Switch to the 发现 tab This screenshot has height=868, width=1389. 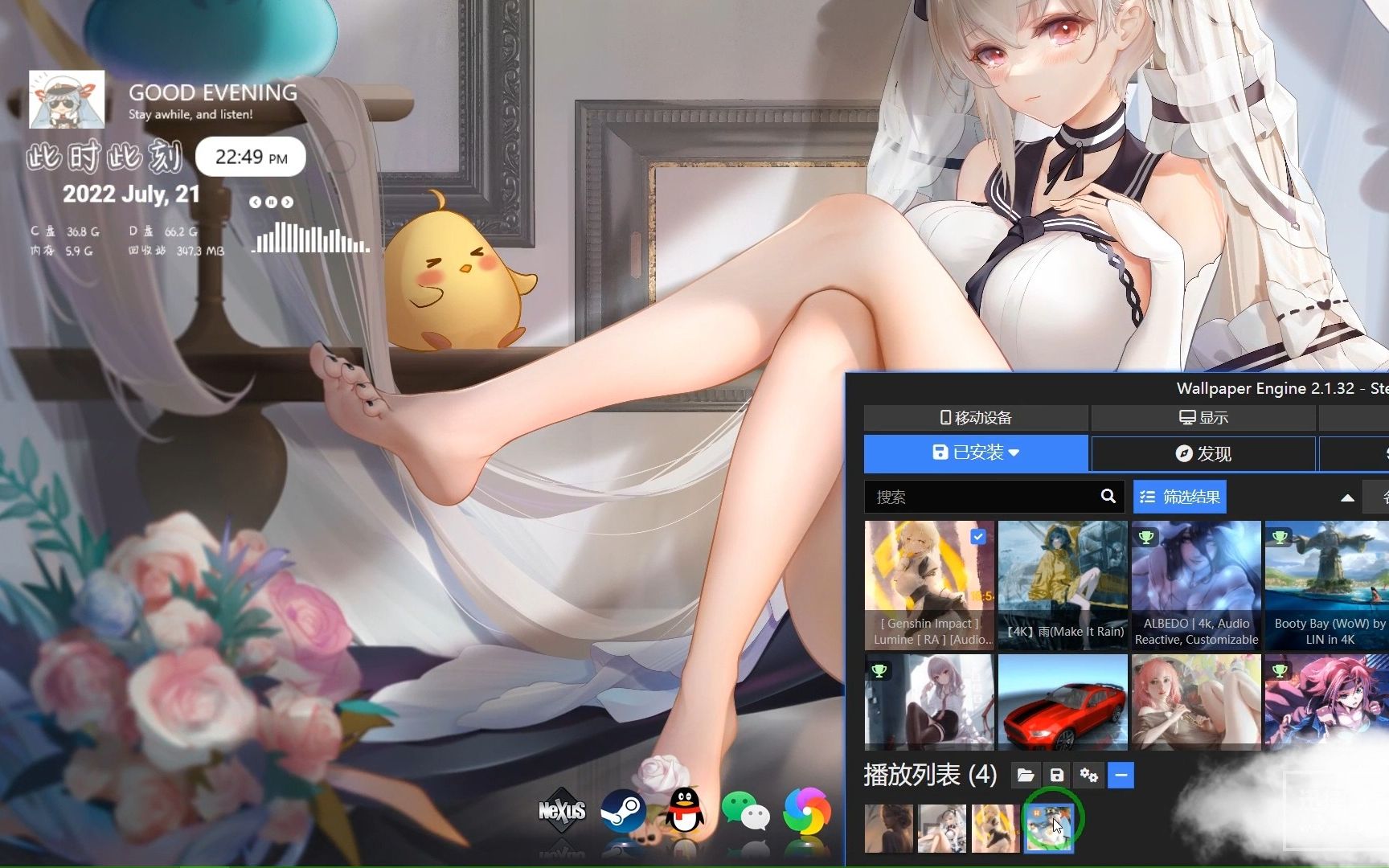(x=1203, y=454)
